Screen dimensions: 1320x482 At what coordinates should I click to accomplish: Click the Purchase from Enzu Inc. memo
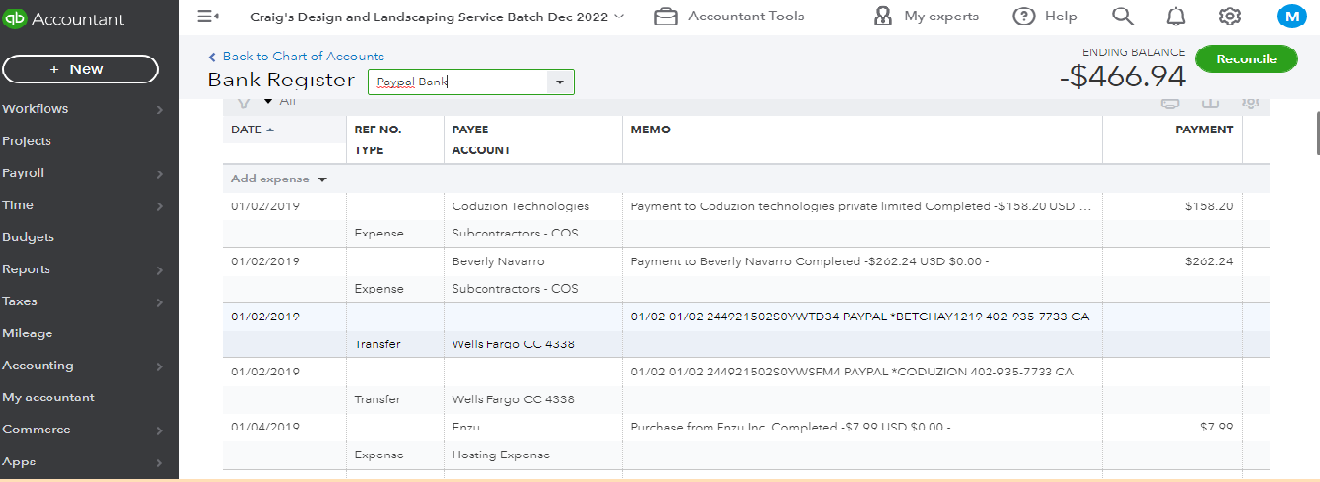(790, 427)
